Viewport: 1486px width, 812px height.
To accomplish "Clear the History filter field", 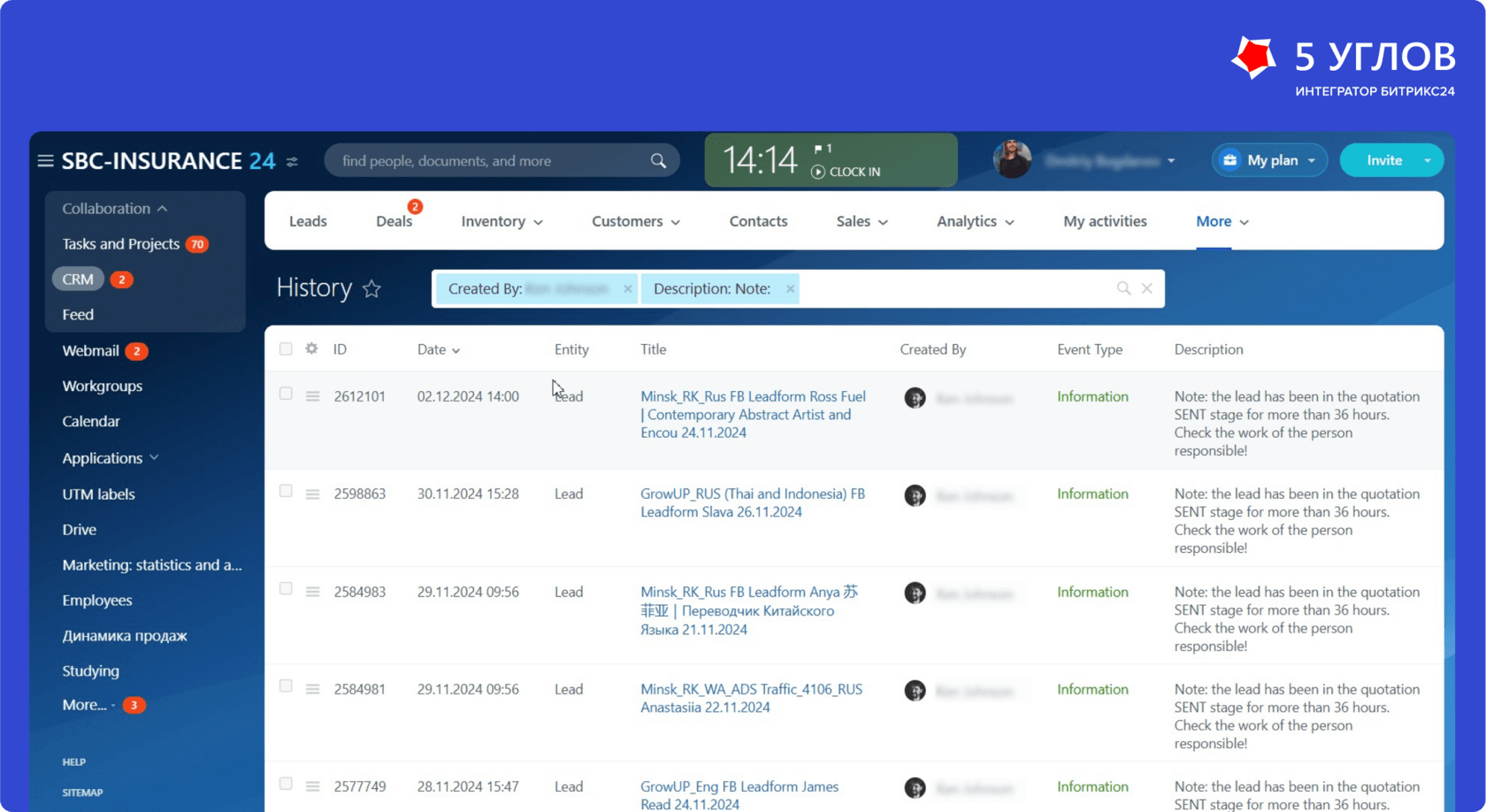I will coord(1147,288).
